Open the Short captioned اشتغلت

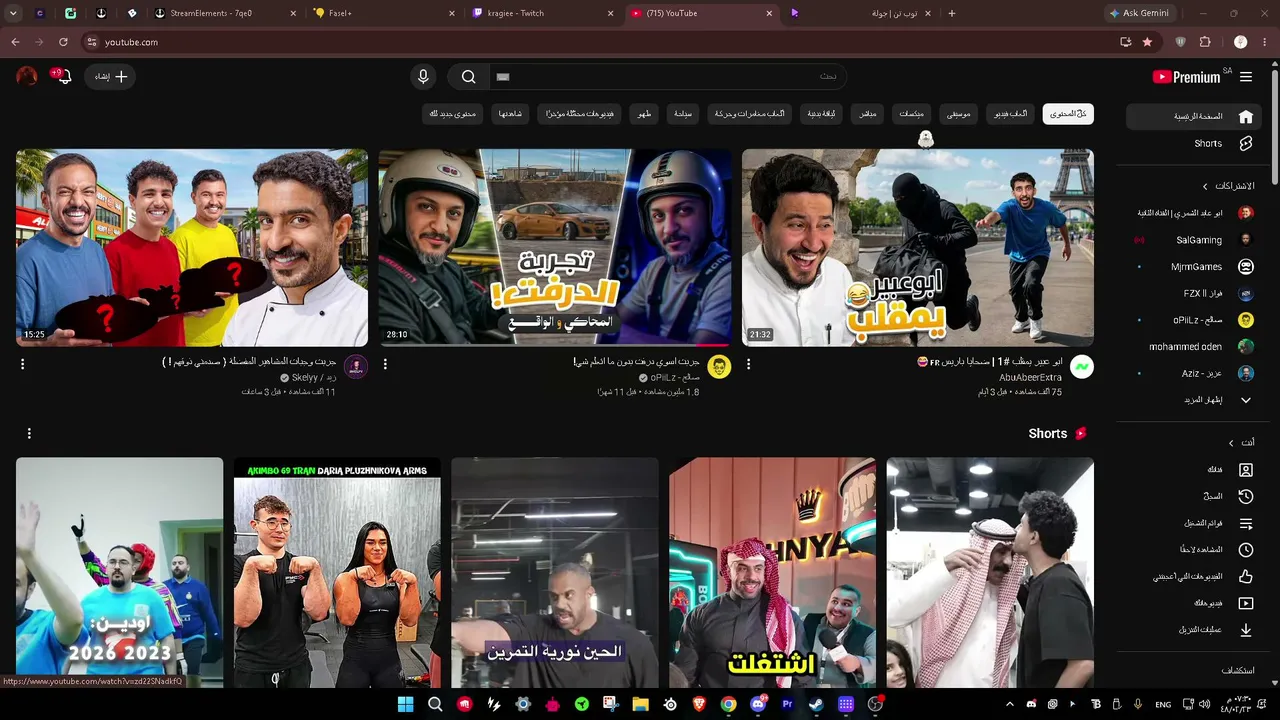(x=773, y=573)
